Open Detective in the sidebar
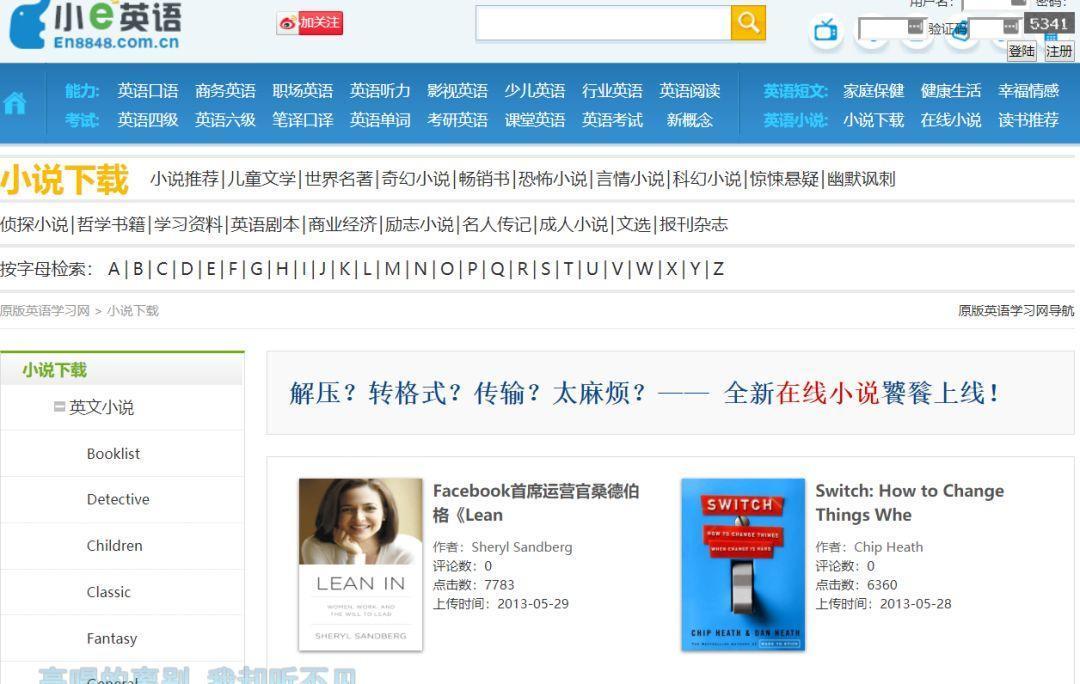The width and height of the screenshot is (1080, 684). tap(118, 499)
